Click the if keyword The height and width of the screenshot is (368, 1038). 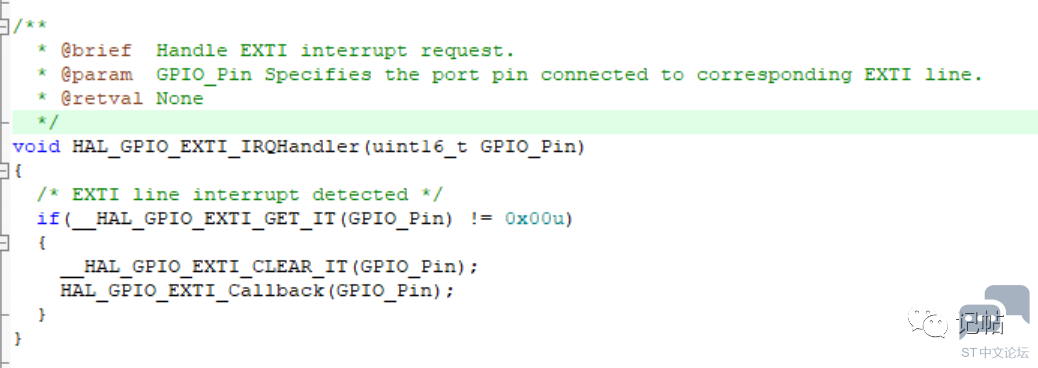[48, 218]
